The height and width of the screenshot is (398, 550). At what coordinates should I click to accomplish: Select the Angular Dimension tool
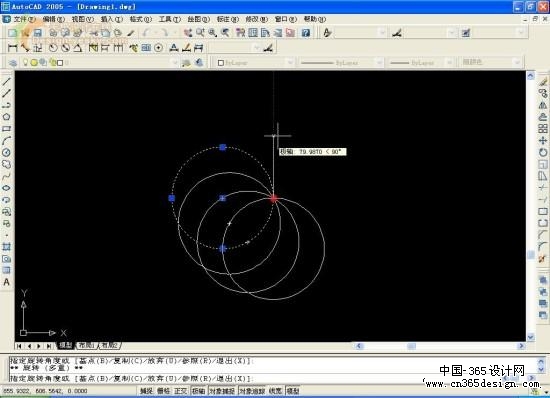click(78, 48)
